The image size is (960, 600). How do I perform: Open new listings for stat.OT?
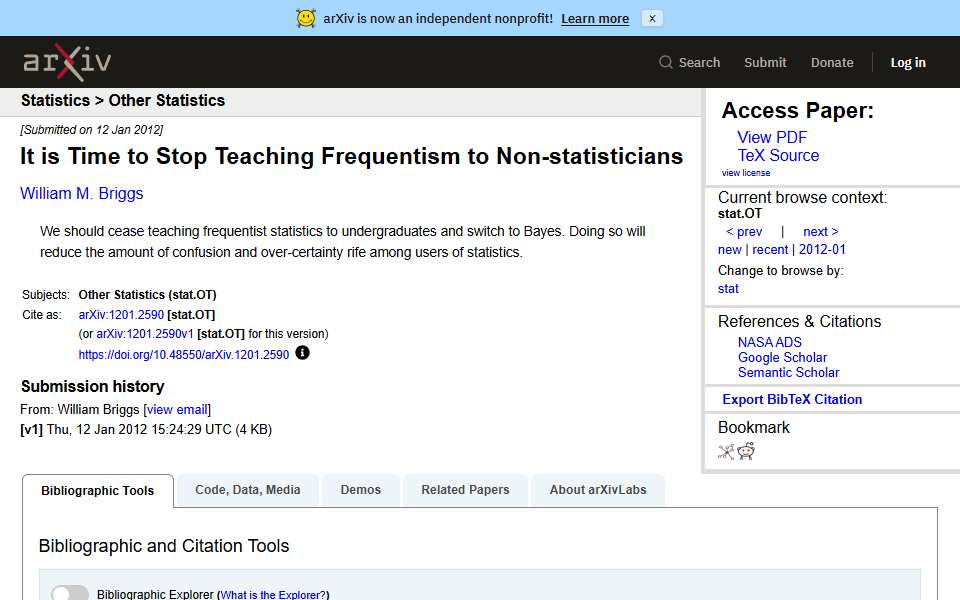click(729, 250)
